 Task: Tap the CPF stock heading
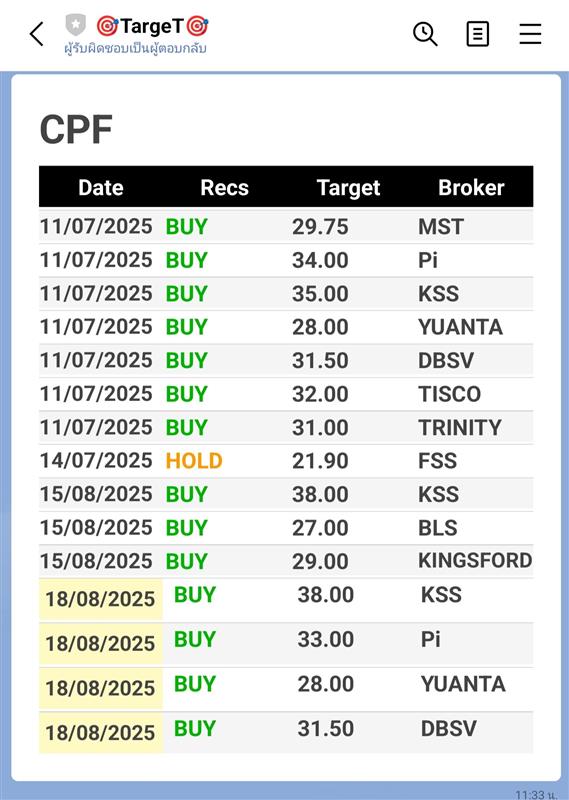(76, 130)
